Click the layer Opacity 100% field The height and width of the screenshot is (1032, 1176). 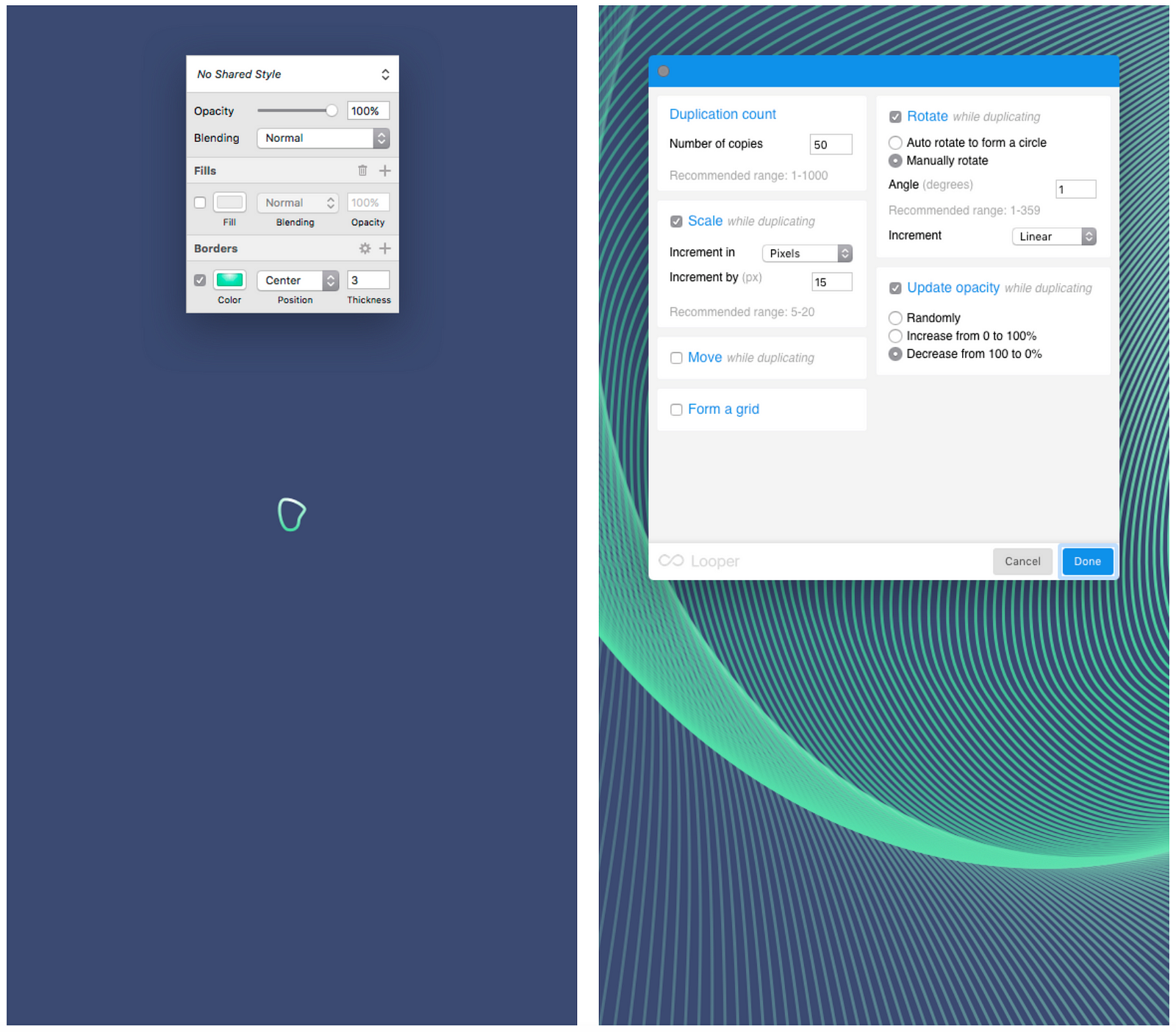point(368,111)
